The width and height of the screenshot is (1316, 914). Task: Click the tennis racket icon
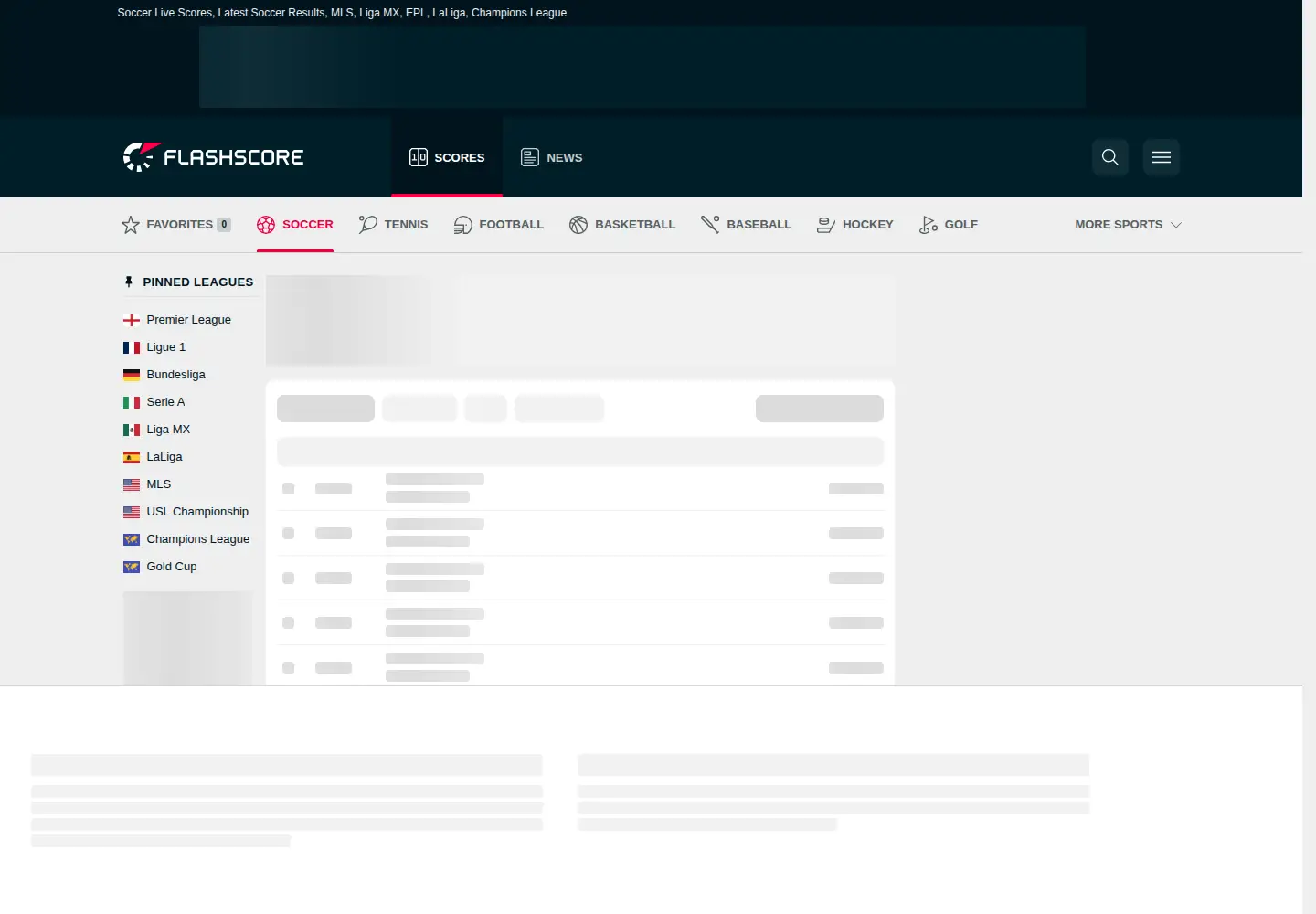(368, 225)
